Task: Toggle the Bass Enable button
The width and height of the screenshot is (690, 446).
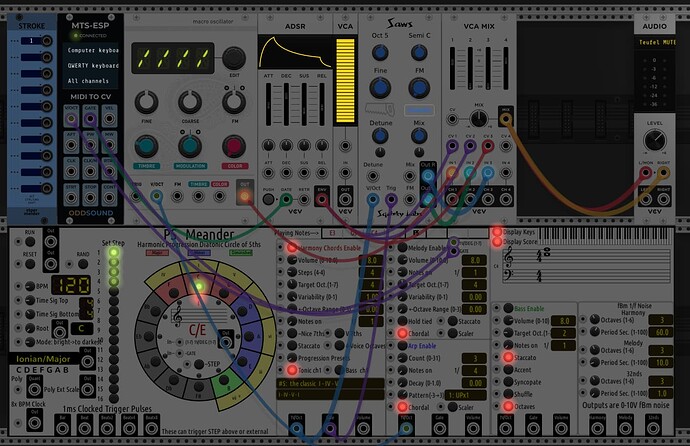Action: [508, 308]
